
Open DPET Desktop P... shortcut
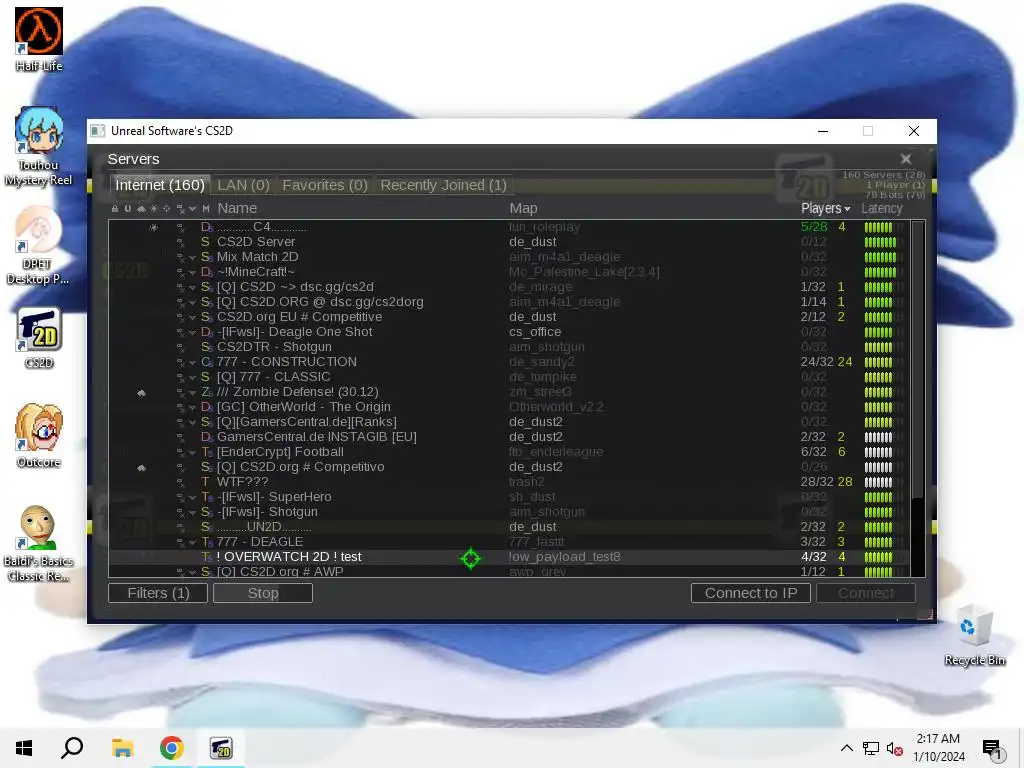click(38, 246)
